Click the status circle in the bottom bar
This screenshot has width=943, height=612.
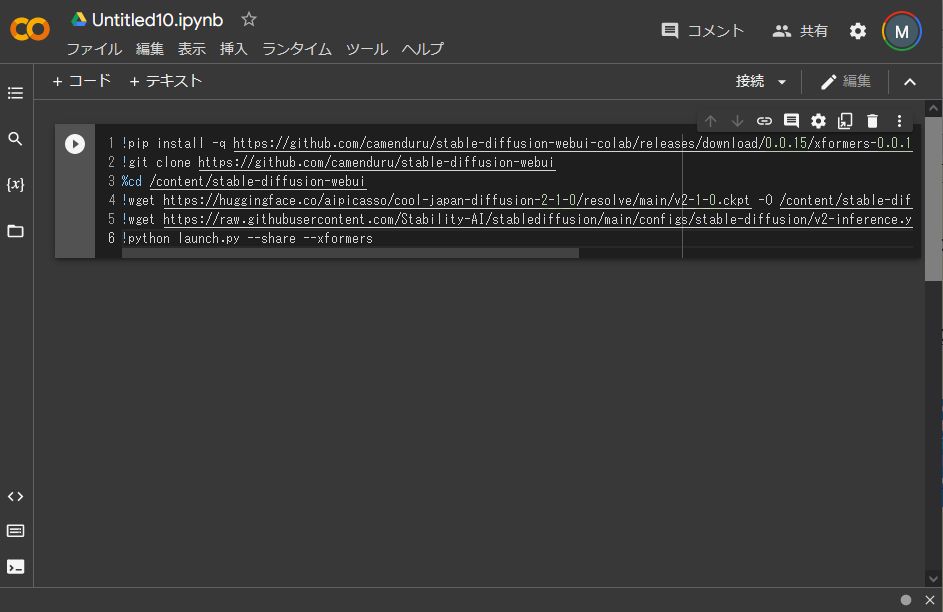point(906,600)
